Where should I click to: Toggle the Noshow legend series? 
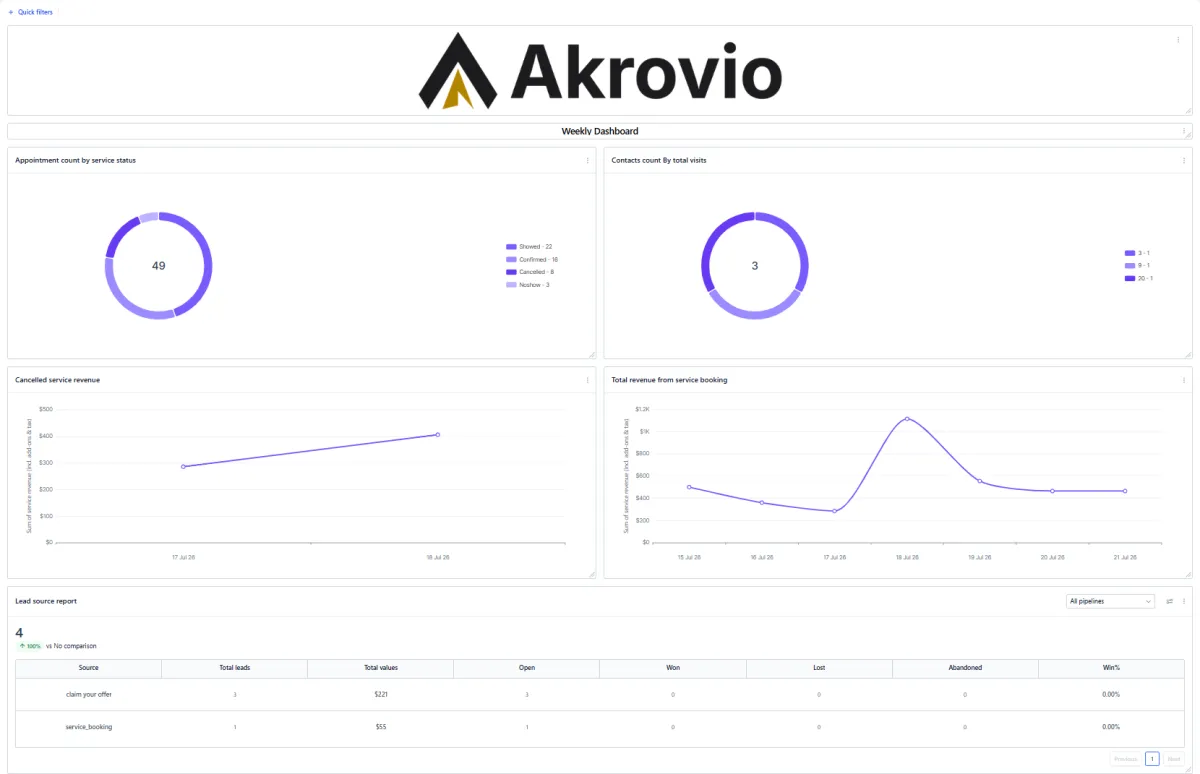[528, 285]
